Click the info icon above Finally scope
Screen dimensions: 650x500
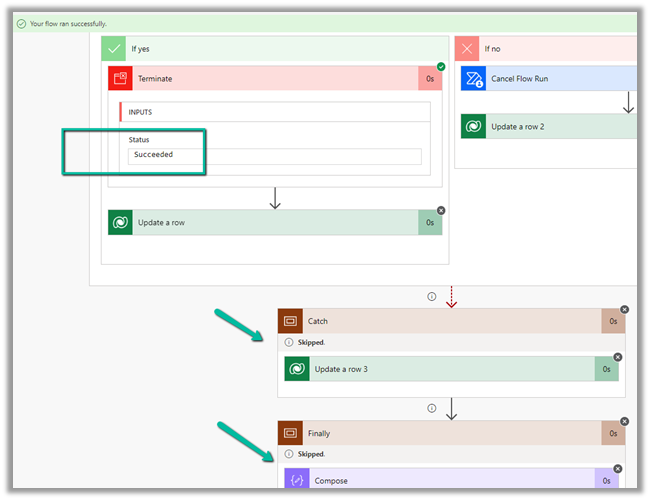[432, 408]
